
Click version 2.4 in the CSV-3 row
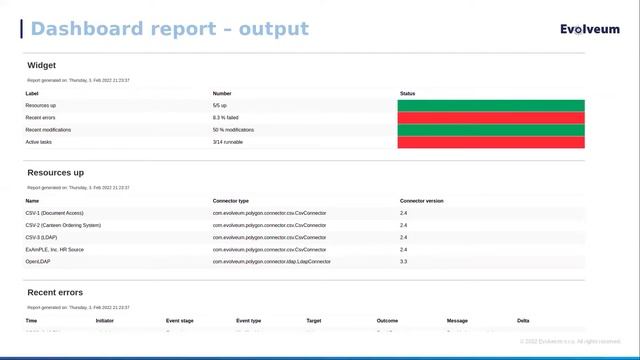(x=403, y=237)
